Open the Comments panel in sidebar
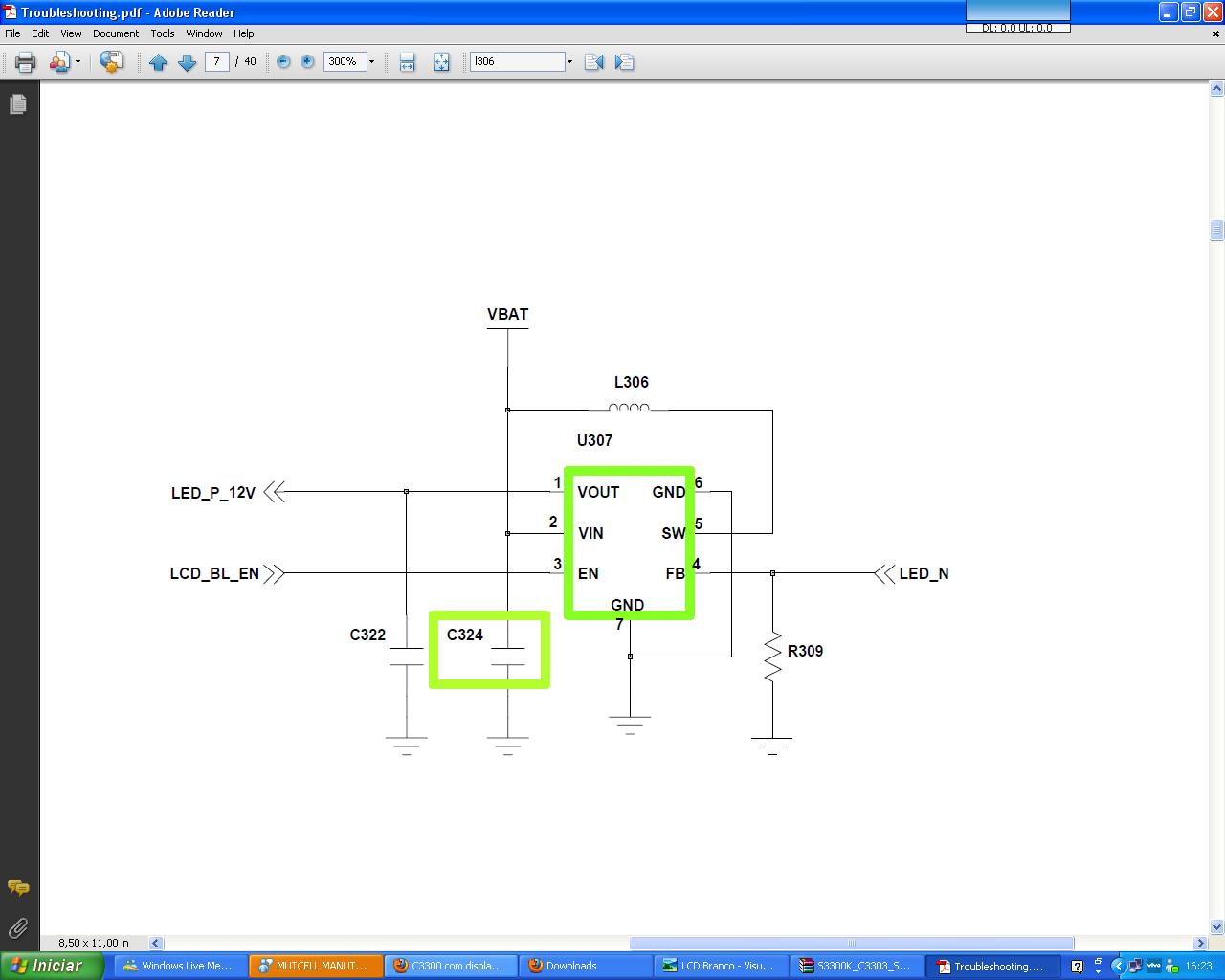 18,887
